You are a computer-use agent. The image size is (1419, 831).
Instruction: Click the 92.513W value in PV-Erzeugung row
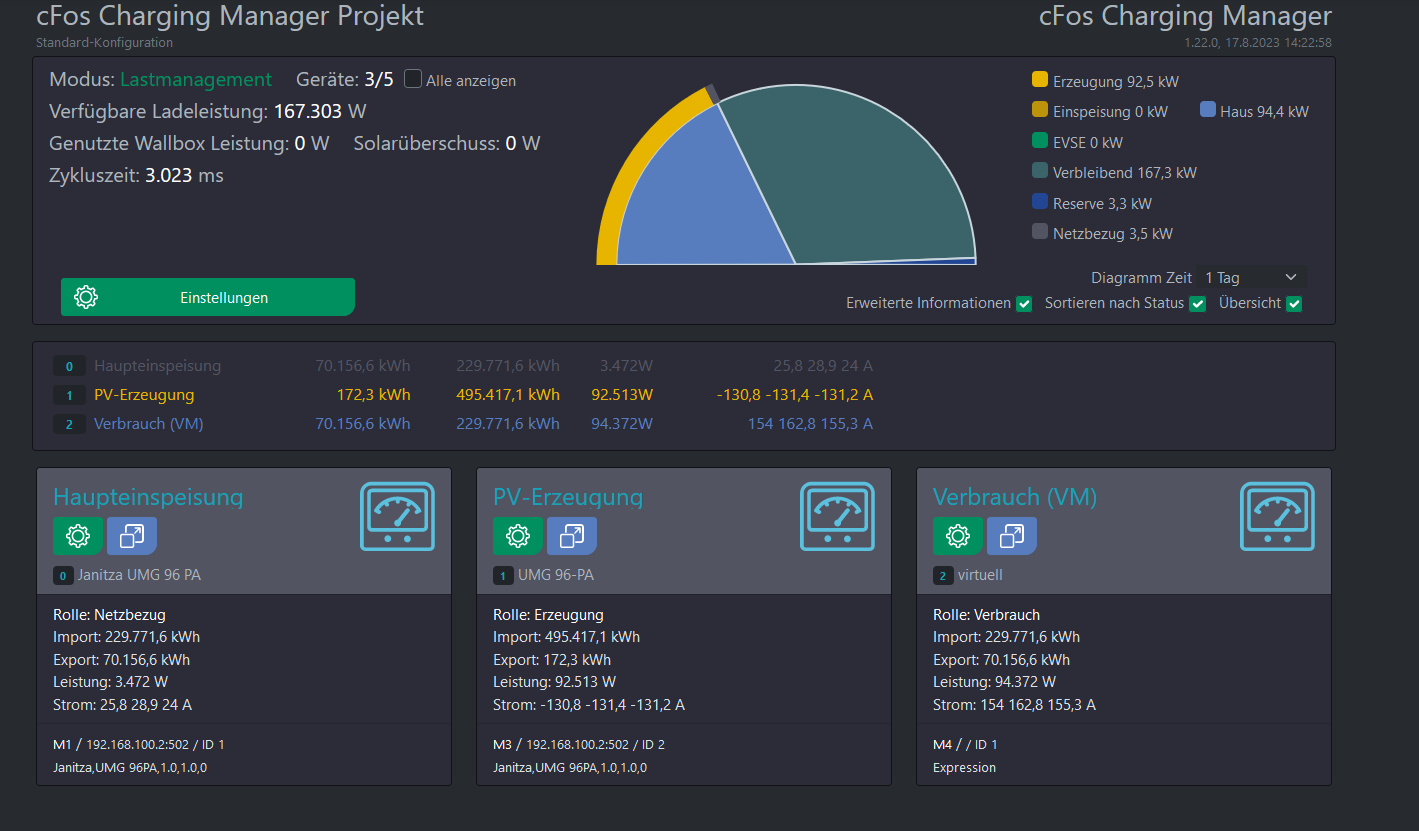coord(621,396)
